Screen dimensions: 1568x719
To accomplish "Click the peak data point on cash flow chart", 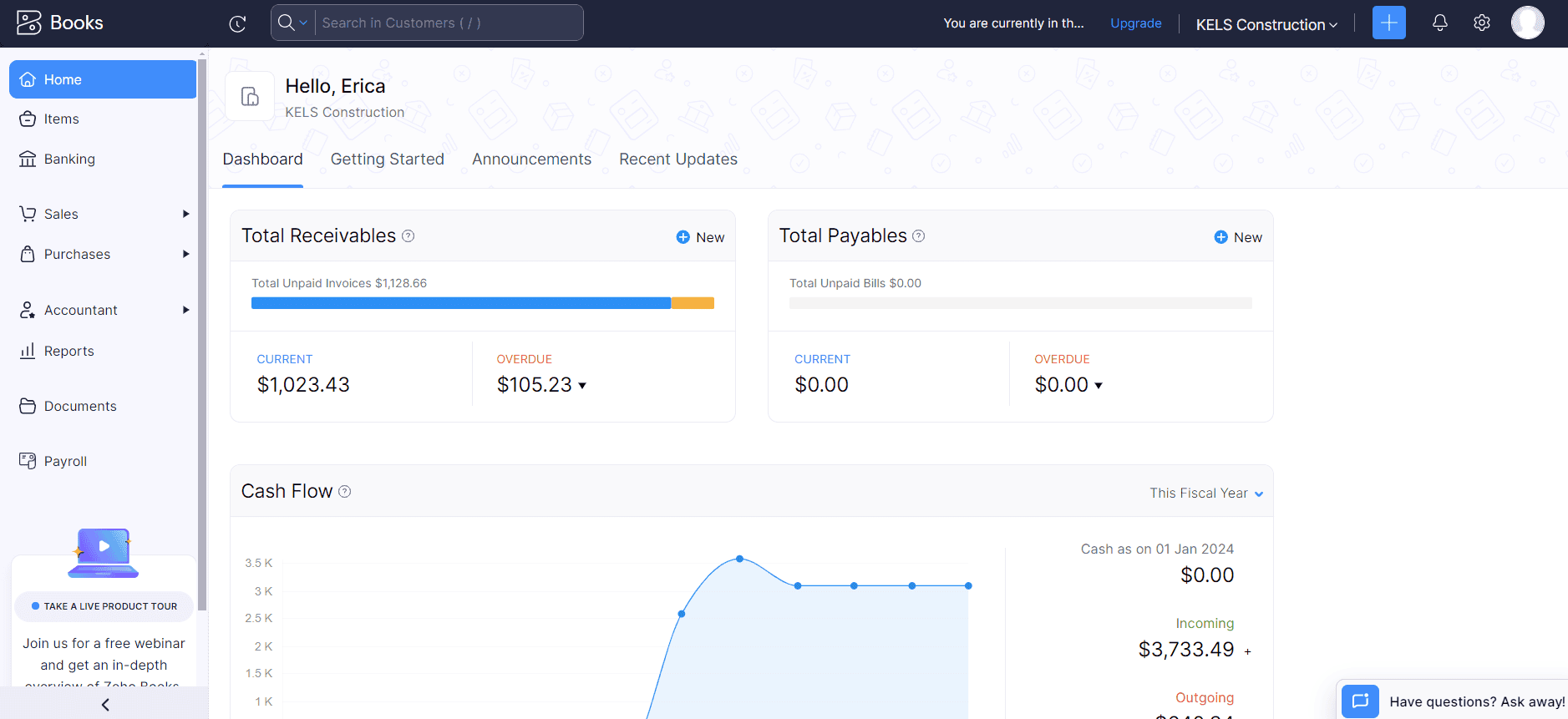I will [739, 559].
